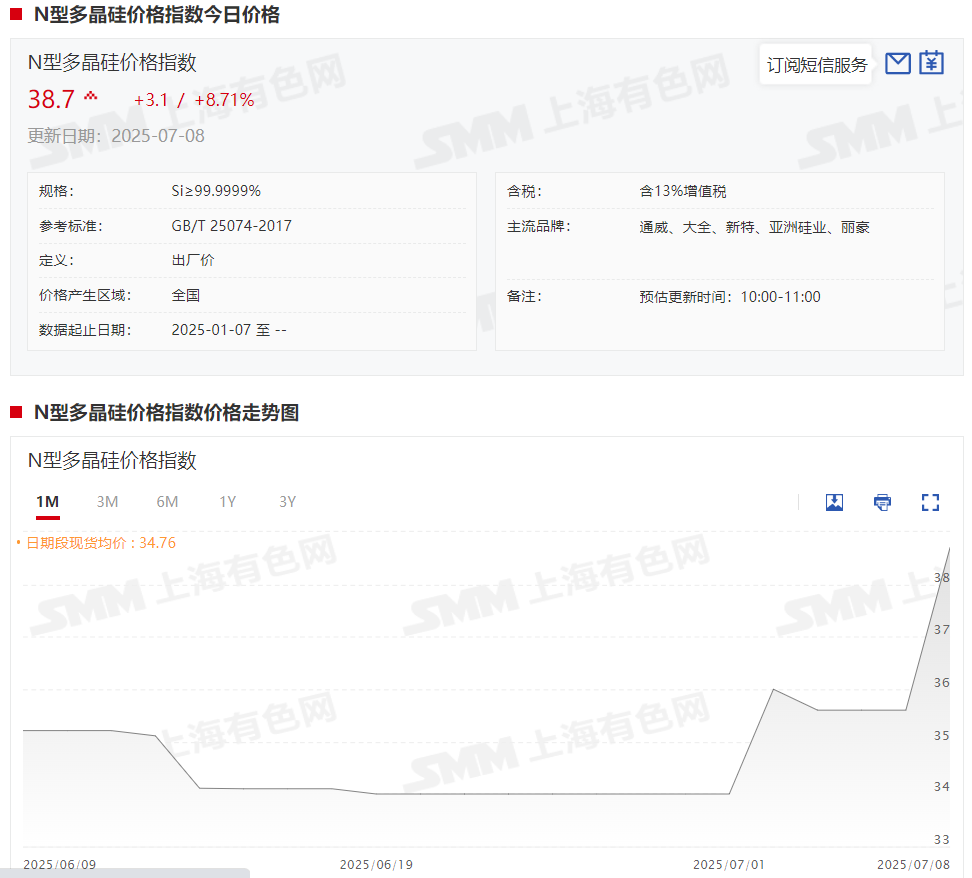Viewport: 972px width, 878px height.
Task: Save the trend chart as image
Action: point(834,502)
